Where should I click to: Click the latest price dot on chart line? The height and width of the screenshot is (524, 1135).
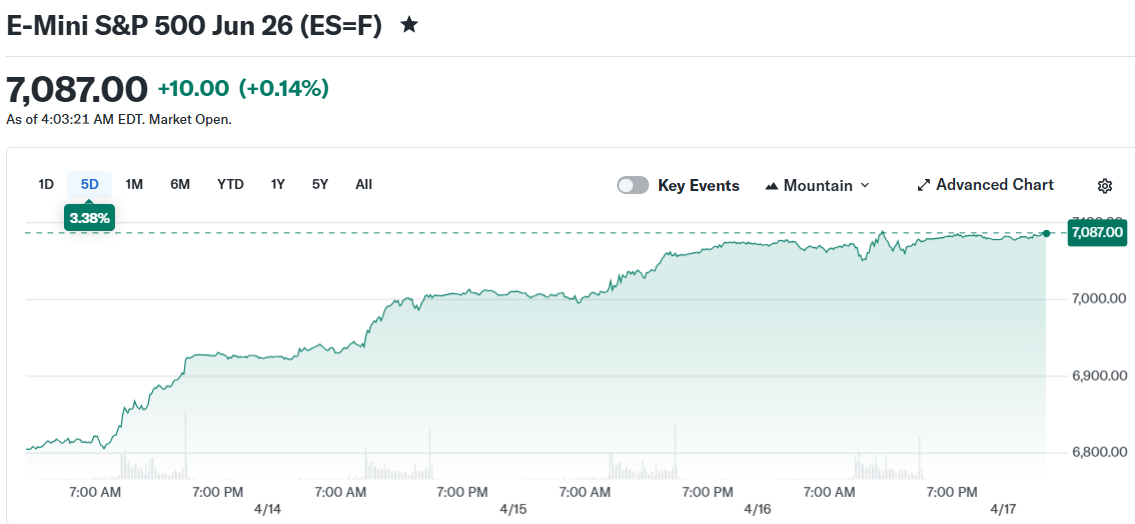(x=1046, y=233)
